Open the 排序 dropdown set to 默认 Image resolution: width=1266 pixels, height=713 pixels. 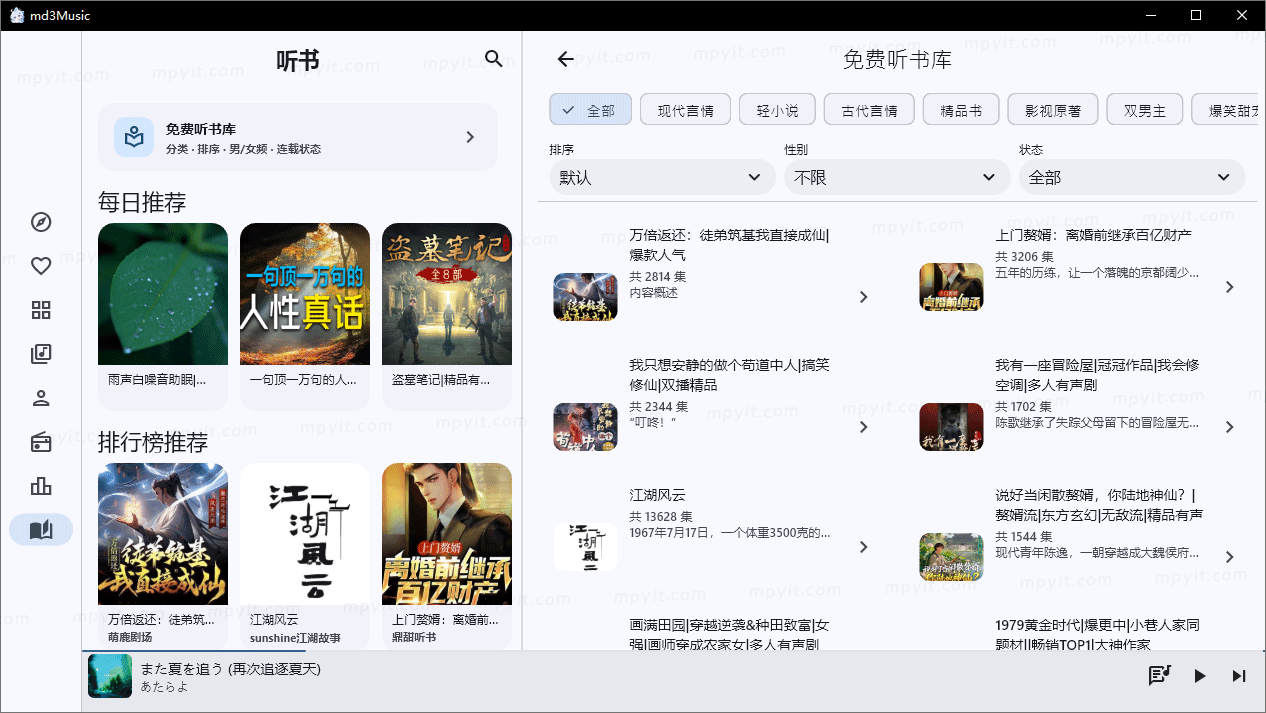coord(662,177)
